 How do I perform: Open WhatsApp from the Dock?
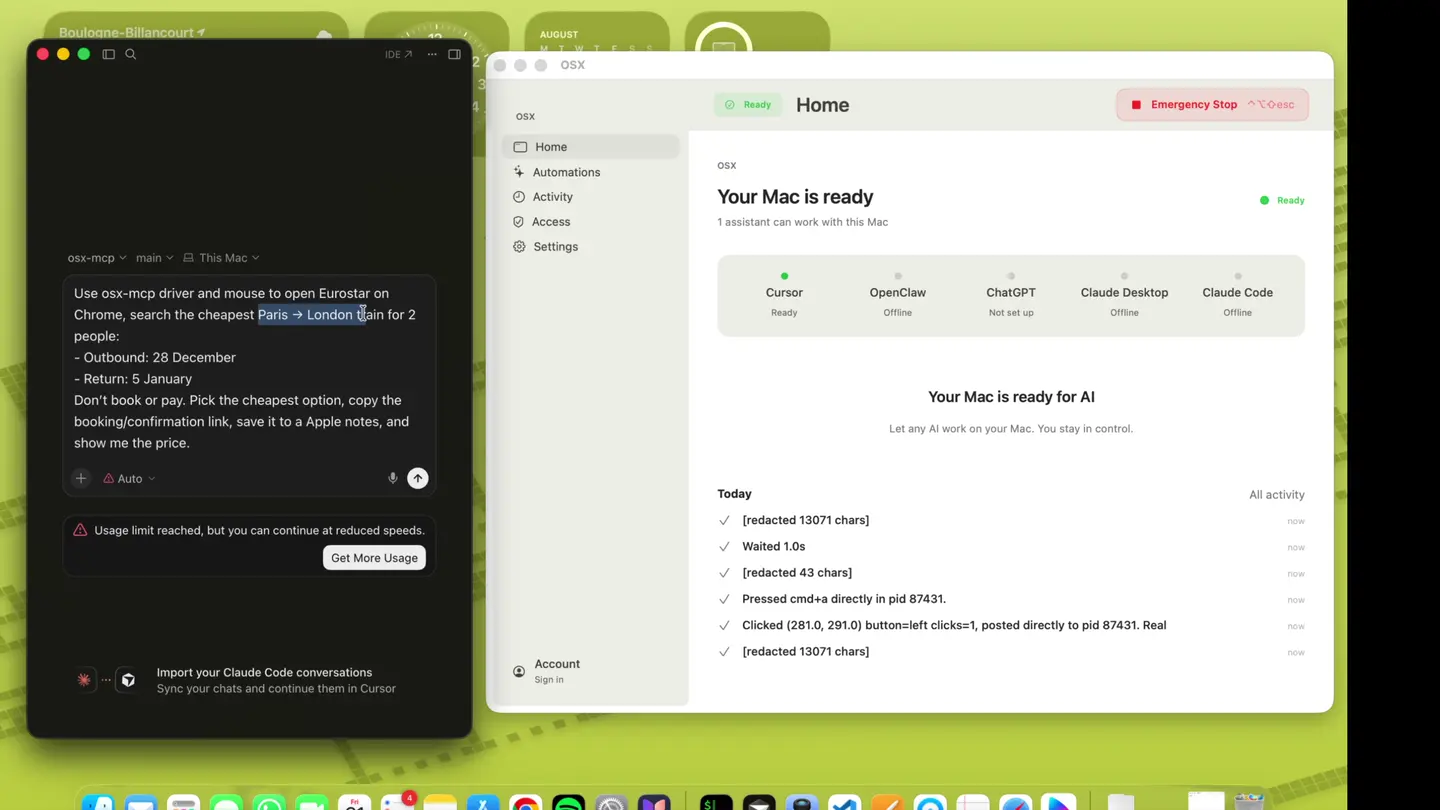click(269, 802)
